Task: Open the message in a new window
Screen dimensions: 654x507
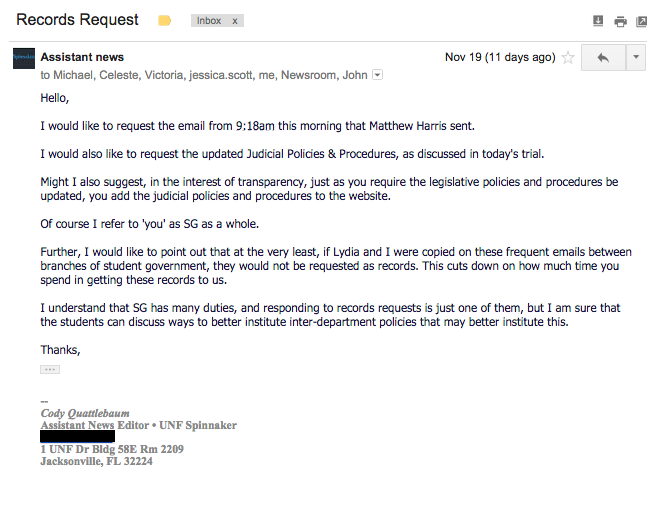Action: [641, 21]
